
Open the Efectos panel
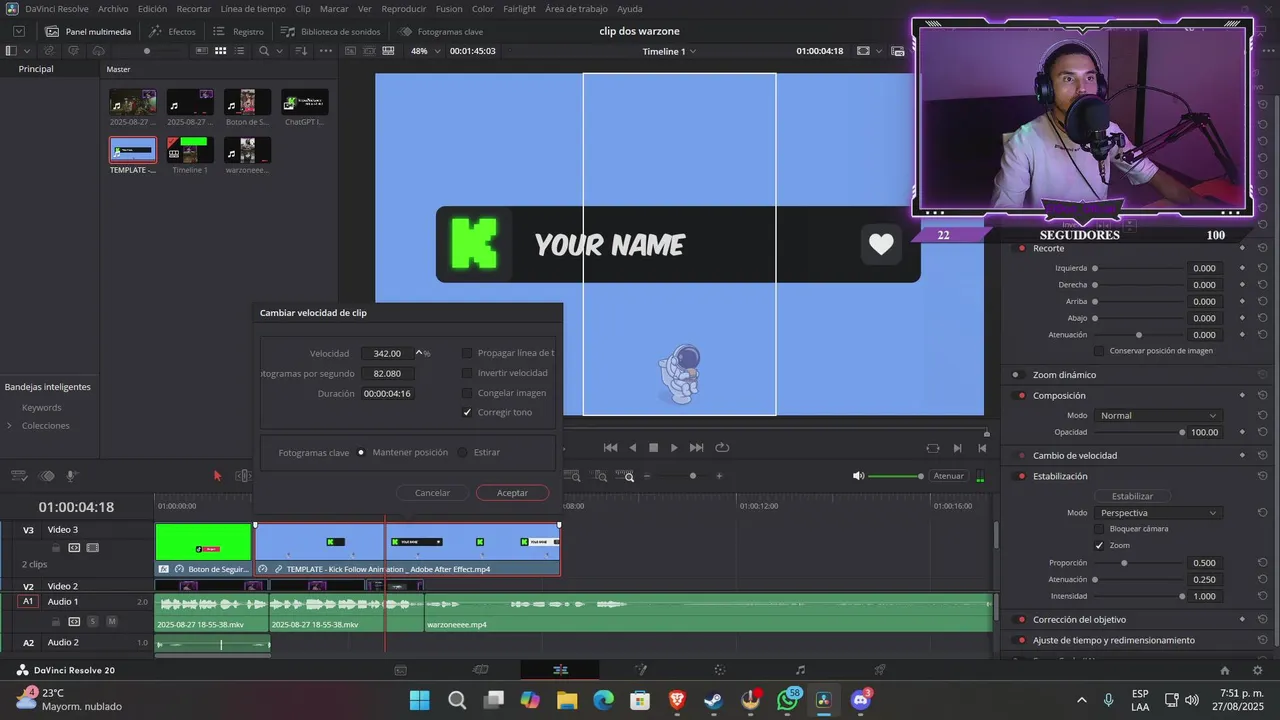172,31
